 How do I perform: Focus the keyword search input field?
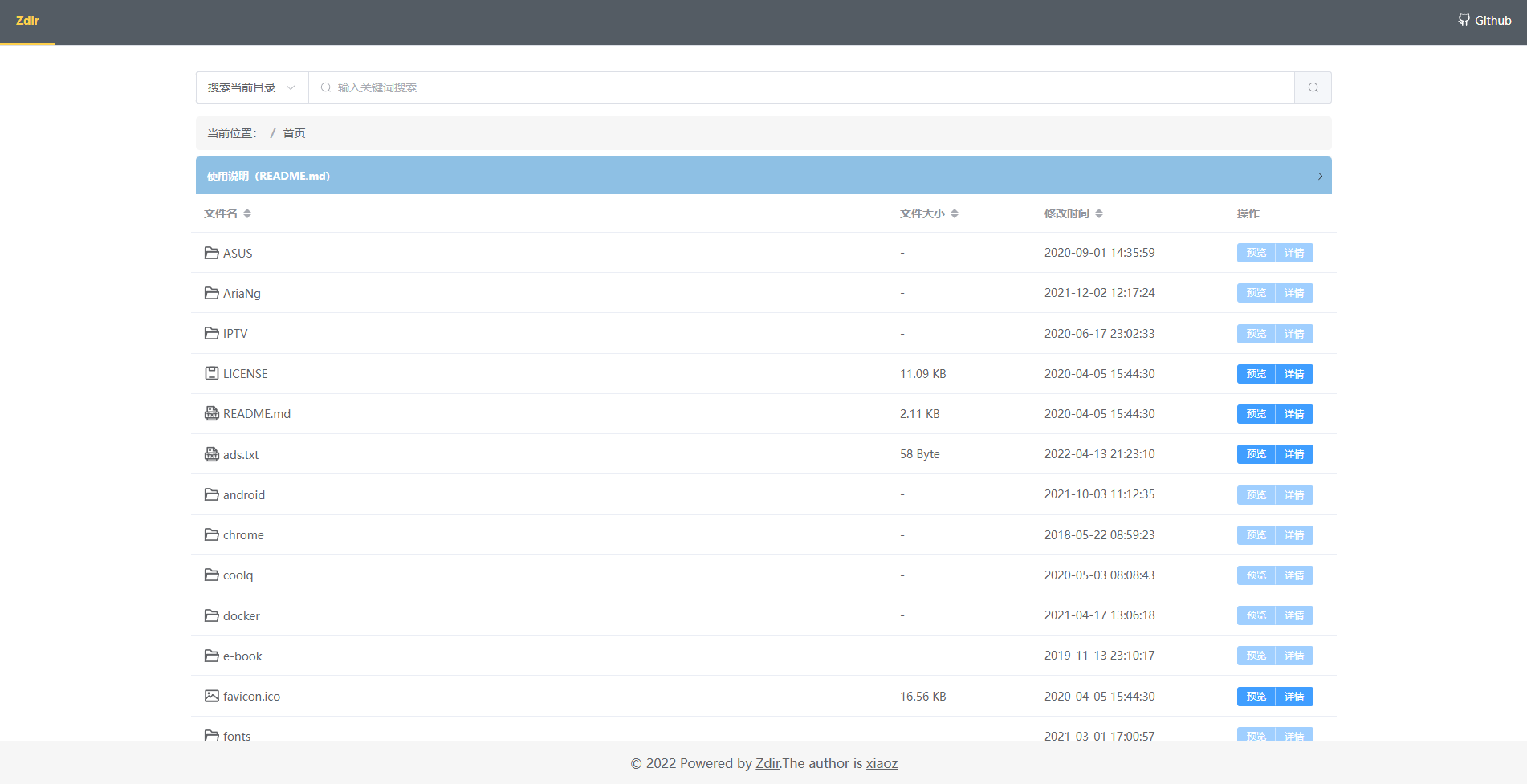(x=803, y=87)
